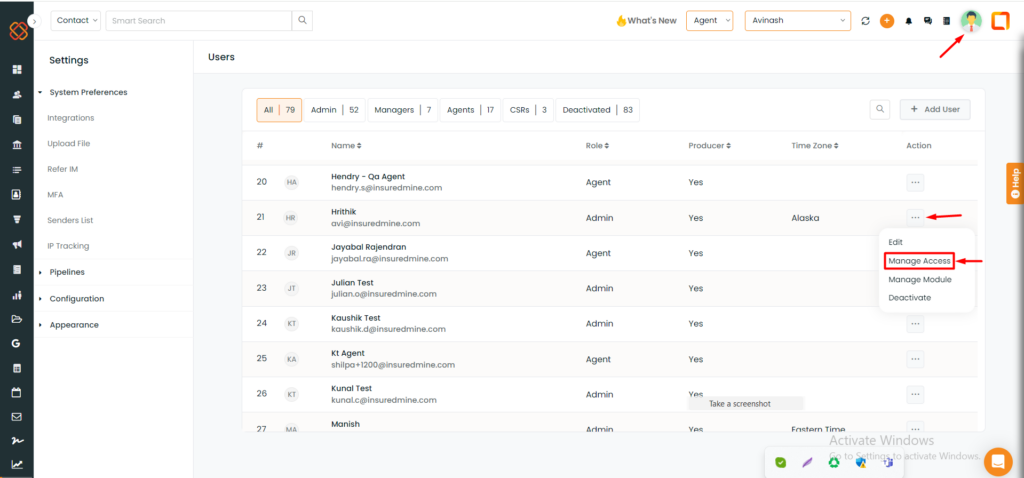Choose Manage Module in the action menu
This screenshot has height=478, width=1024.
[920, 279]
